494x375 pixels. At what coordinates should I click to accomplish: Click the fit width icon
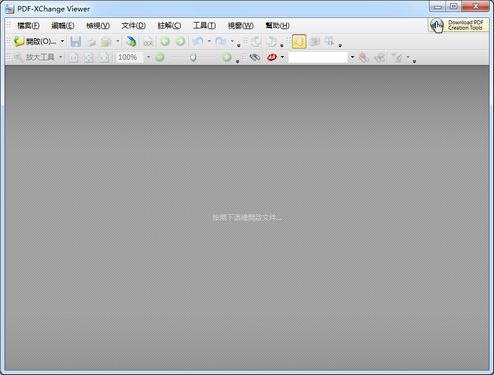tap(104, 58)
